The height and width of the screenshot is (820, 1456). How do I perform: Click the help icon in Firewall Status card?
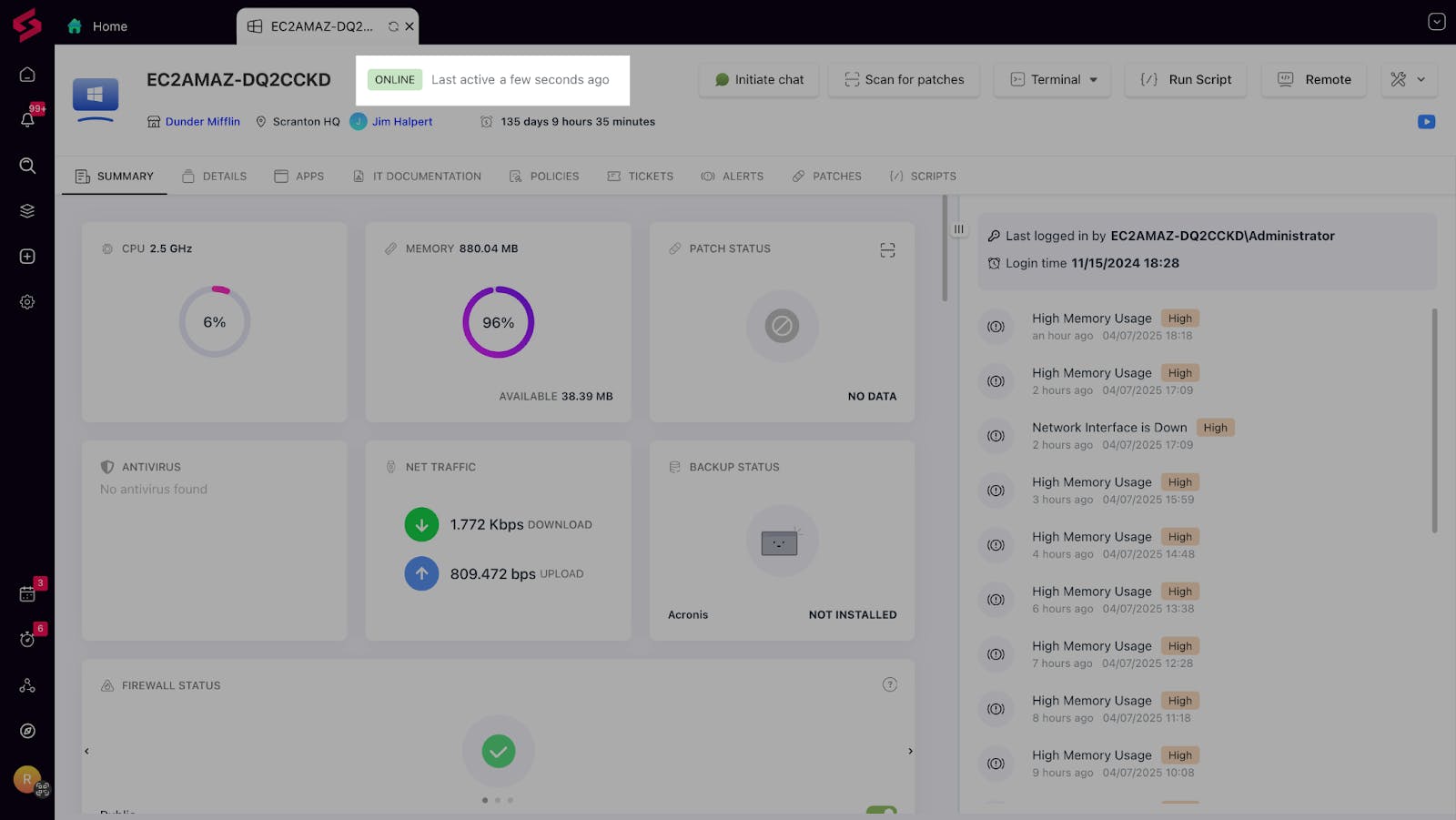click(890, 684)
